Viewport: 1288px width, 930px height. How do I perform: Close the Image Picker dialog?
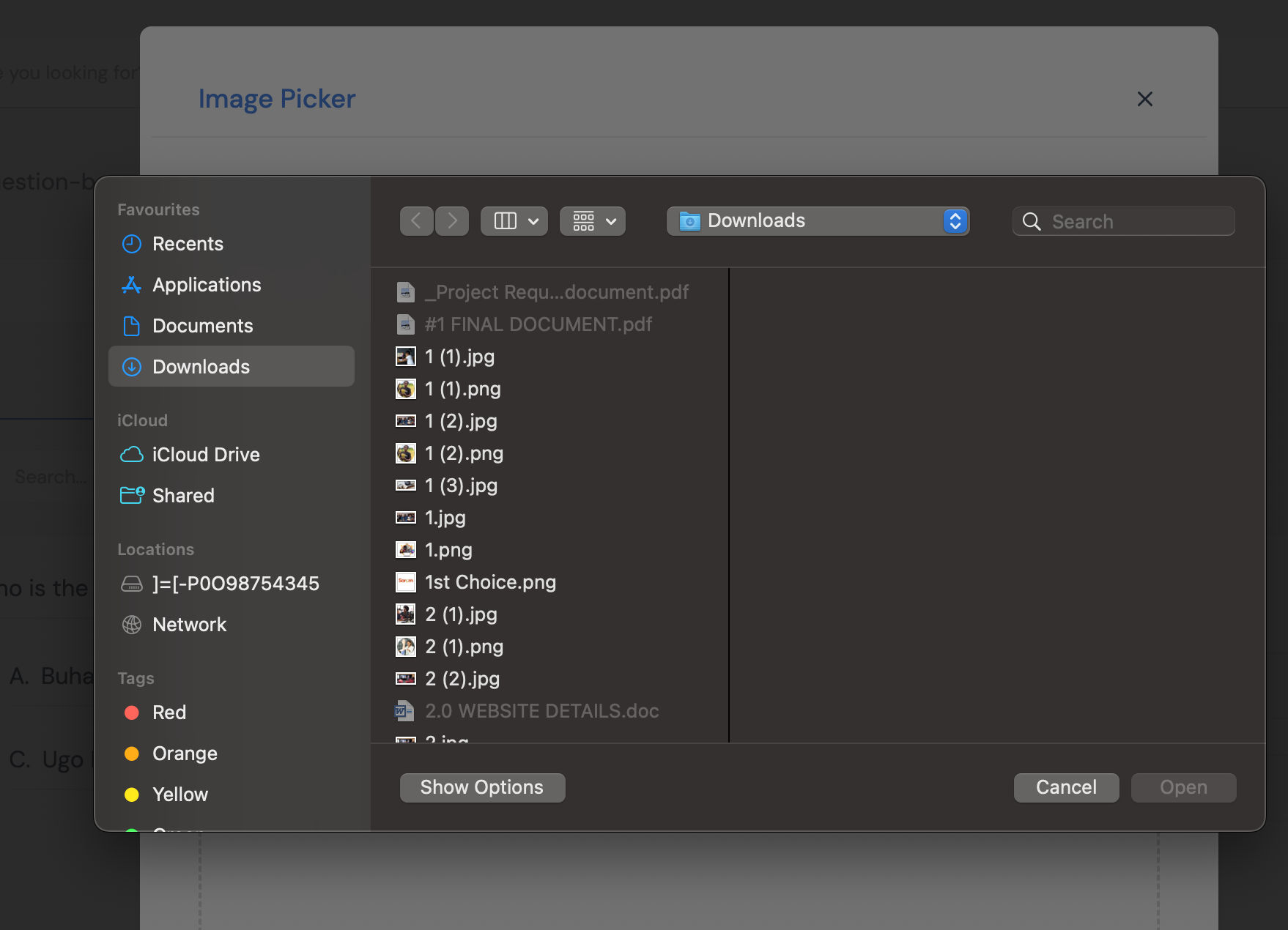(x=1144, y=99)
